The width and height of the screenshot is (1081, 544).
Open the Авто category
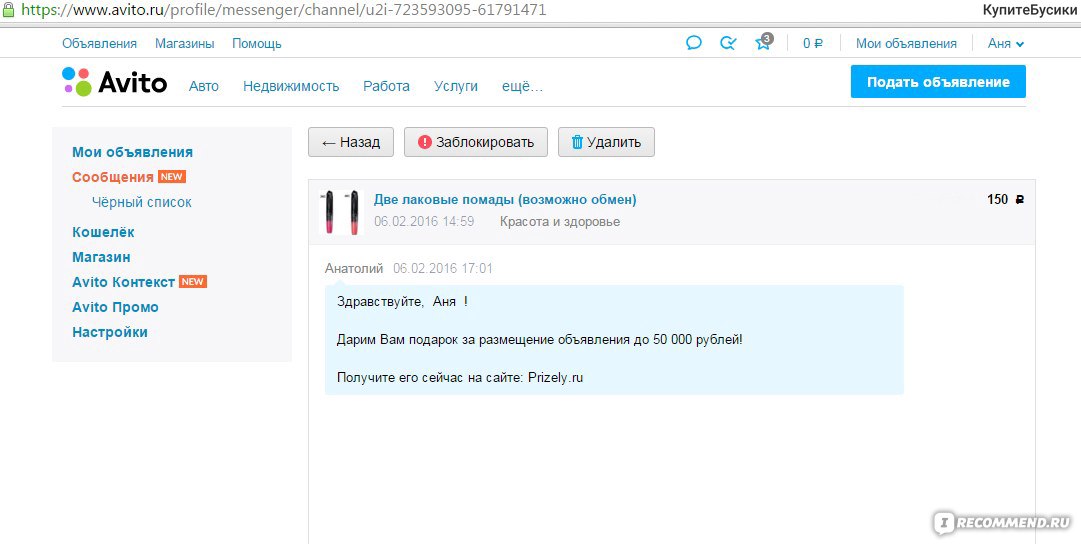click(x=204, y=86)
